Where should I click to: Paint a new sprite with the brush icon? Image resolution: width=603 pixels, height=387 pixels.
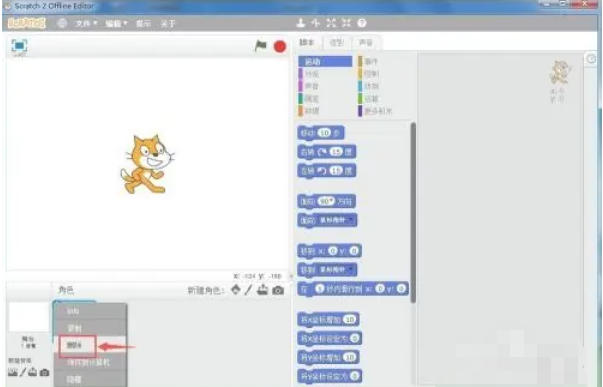point(248,290)
